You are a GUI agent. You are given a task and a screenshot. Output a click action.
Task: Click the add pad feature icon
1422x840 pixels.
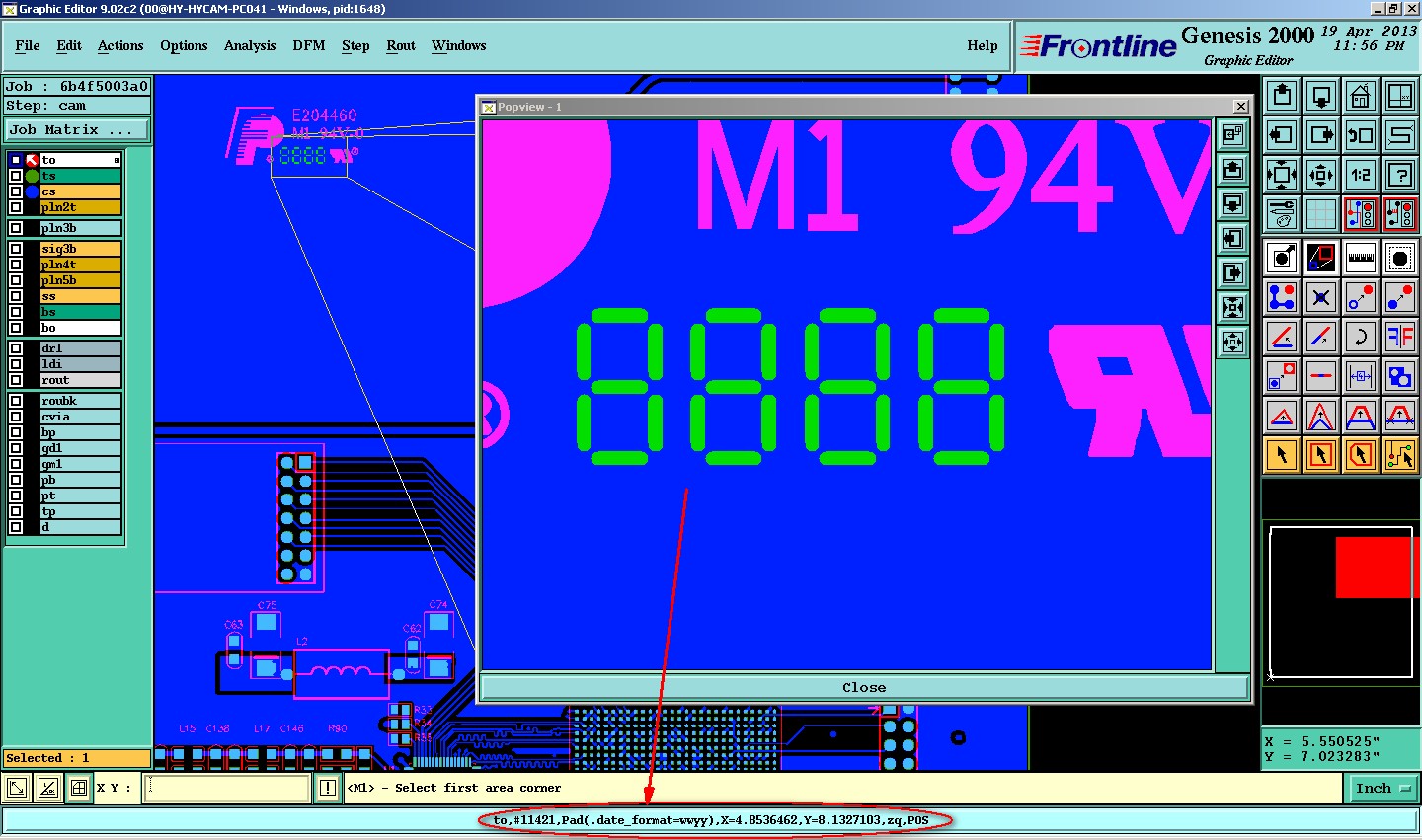[1282, 259]
